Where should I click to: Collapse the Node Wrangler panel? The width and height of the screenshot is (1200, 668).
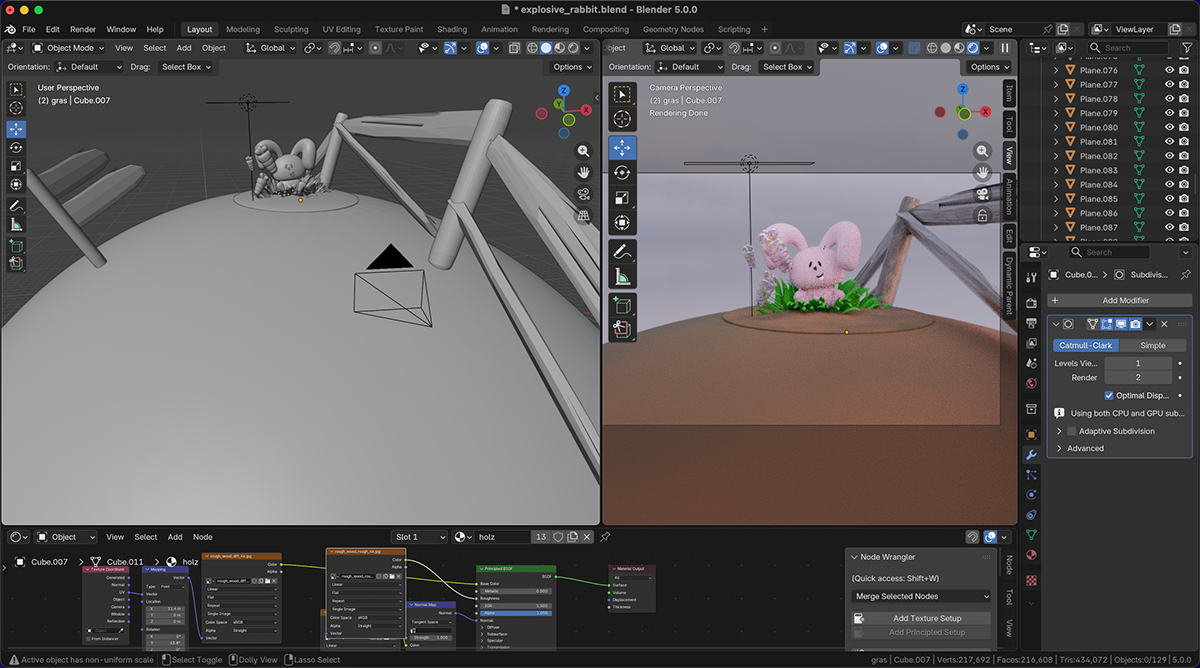[854, 557]
